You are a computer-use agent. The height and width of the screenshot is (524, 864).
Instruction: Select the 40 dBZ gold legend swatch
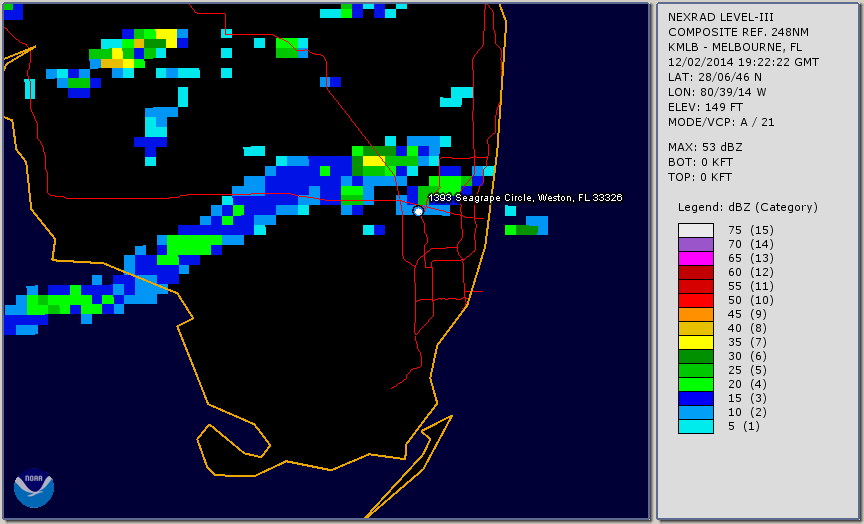click(x=695, y=328)
